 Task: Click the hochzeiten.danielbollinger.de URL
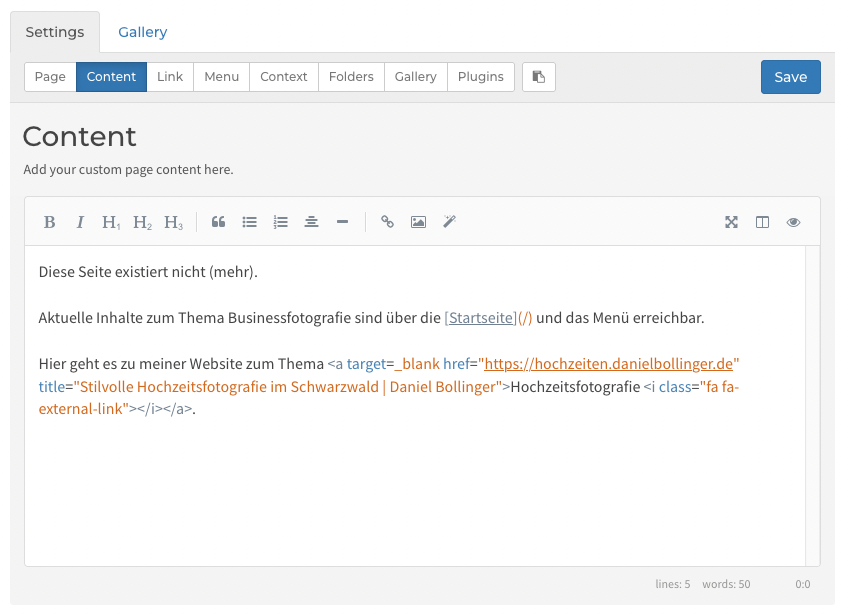click(x=608, y=364)
